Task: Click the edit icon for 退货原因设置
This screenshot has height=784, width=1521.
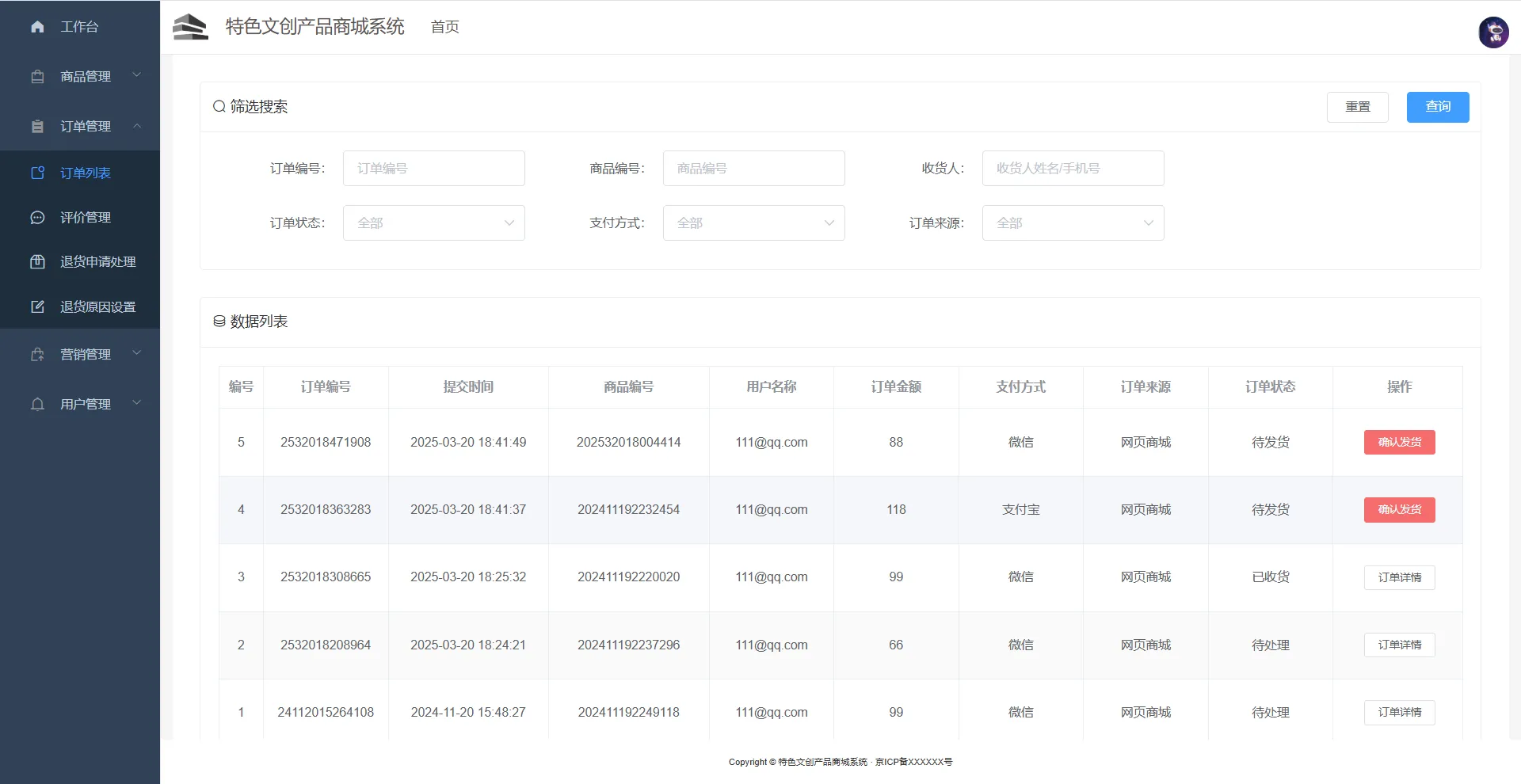Action: (x=37, y=307)
